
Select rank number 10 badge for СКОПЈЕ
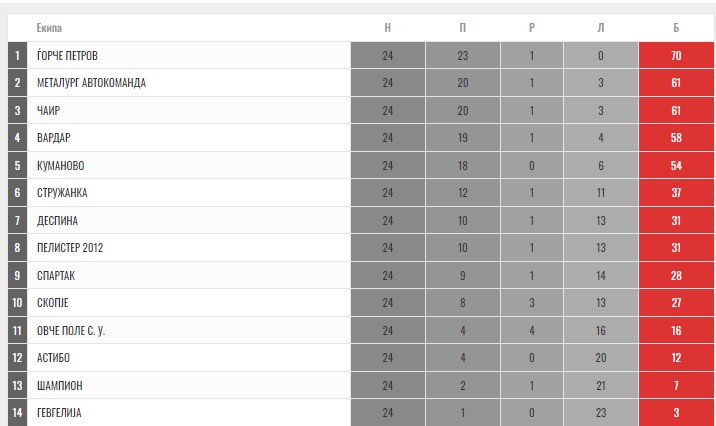tap(17, 303)
